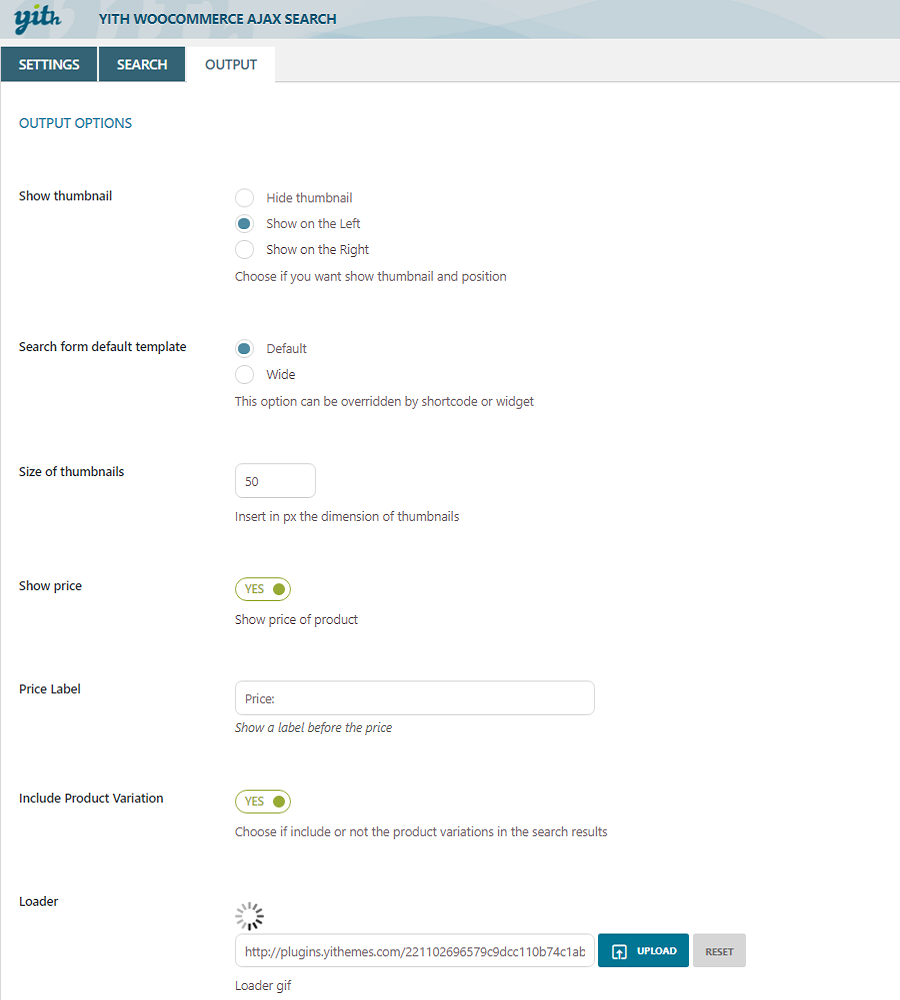Open the Settings tab

[49, 65]
